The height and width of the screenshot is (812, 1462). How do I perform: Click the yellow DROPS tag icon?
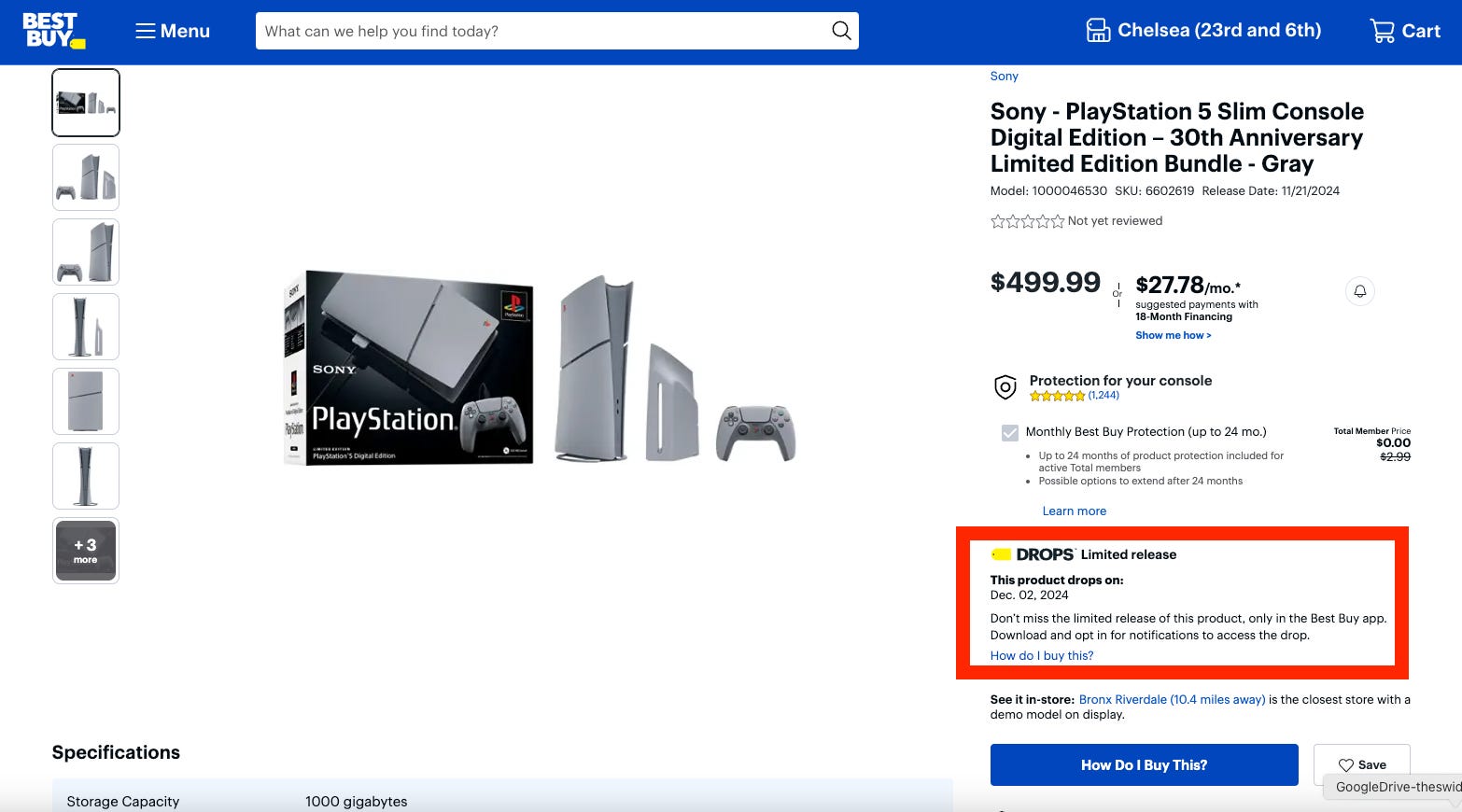pos(1002,553)
